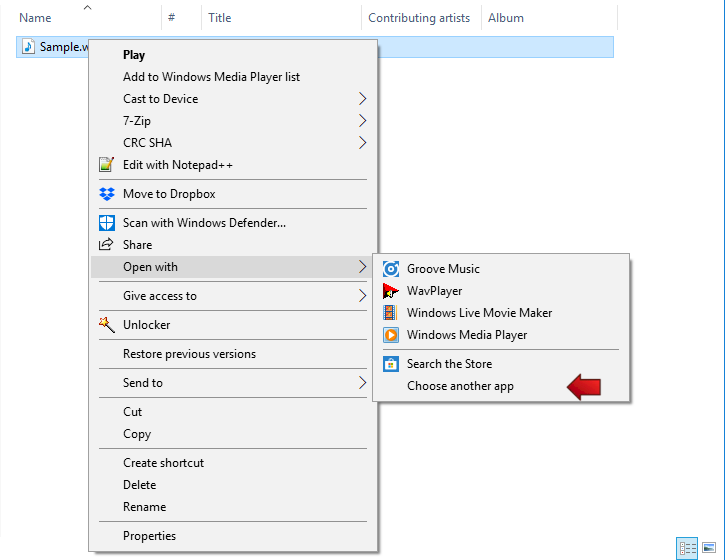The image size is (725, 560).
Task: Click the Dropbox logo icon
Action: tap(107, 194)
